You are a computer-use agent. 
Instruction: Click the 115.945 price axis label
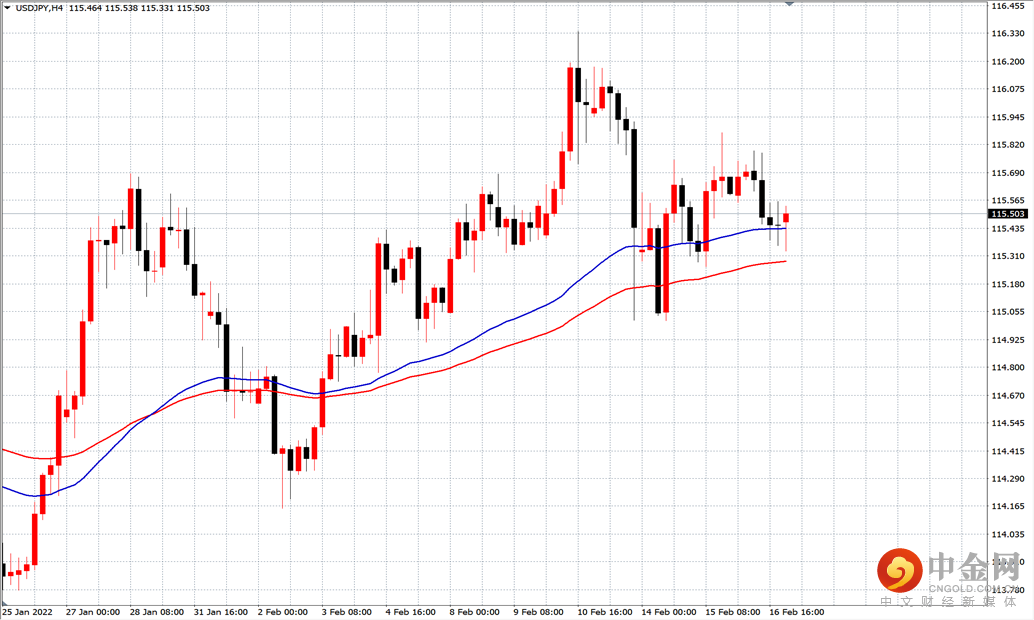click(x=1008, y=117)
